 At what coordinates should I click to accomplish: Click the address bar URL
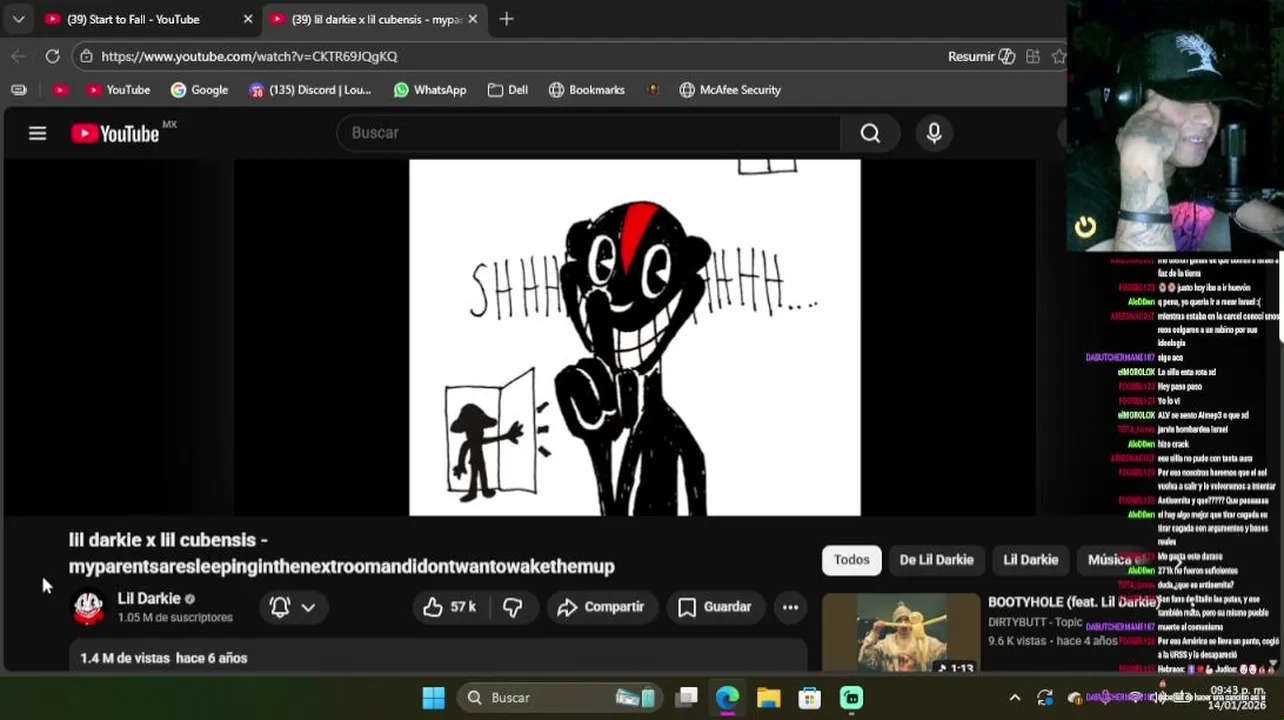tap(249, 56)
